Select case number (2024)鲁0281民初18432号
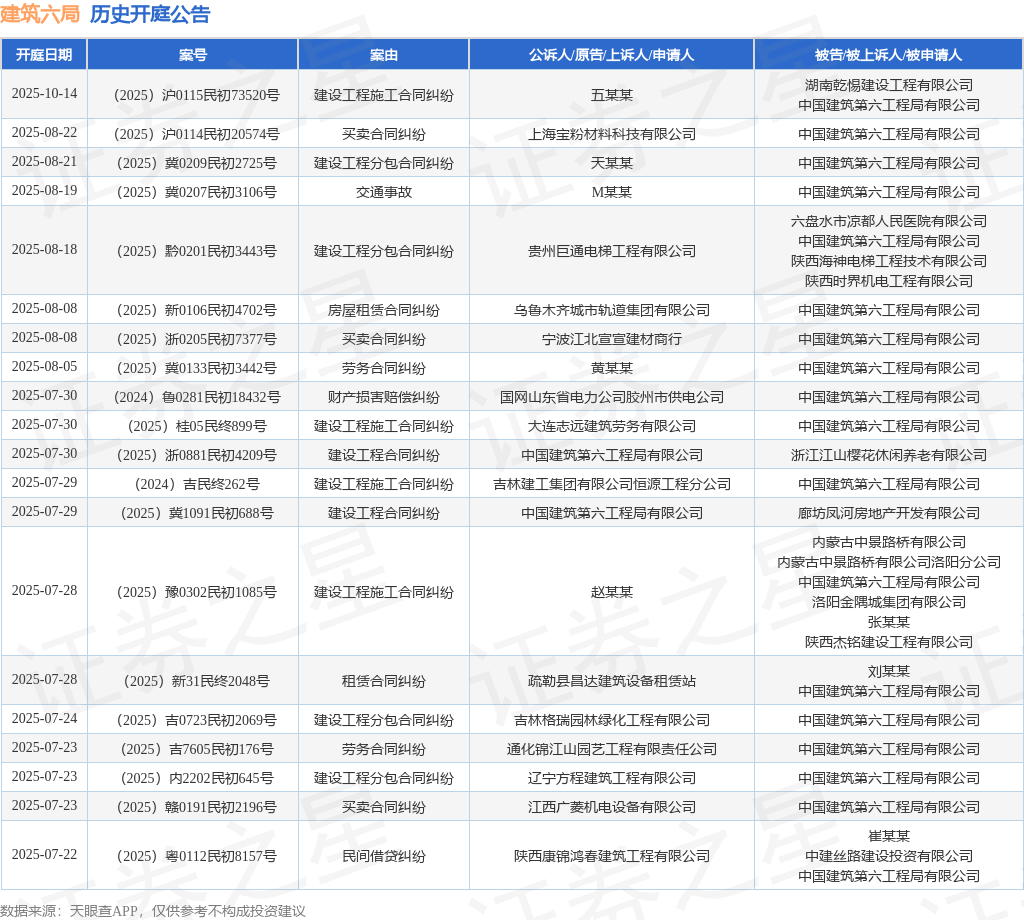This screenshot has width=1024, height=920. (197, 397)
